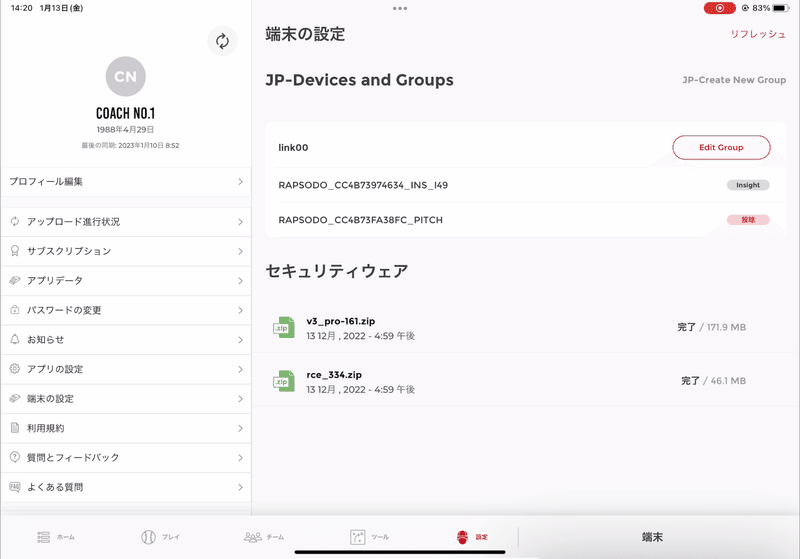Open プロフィール編集 via its chevron
The height and width of the screenshot is (559, 800).
tap(240, 182)
